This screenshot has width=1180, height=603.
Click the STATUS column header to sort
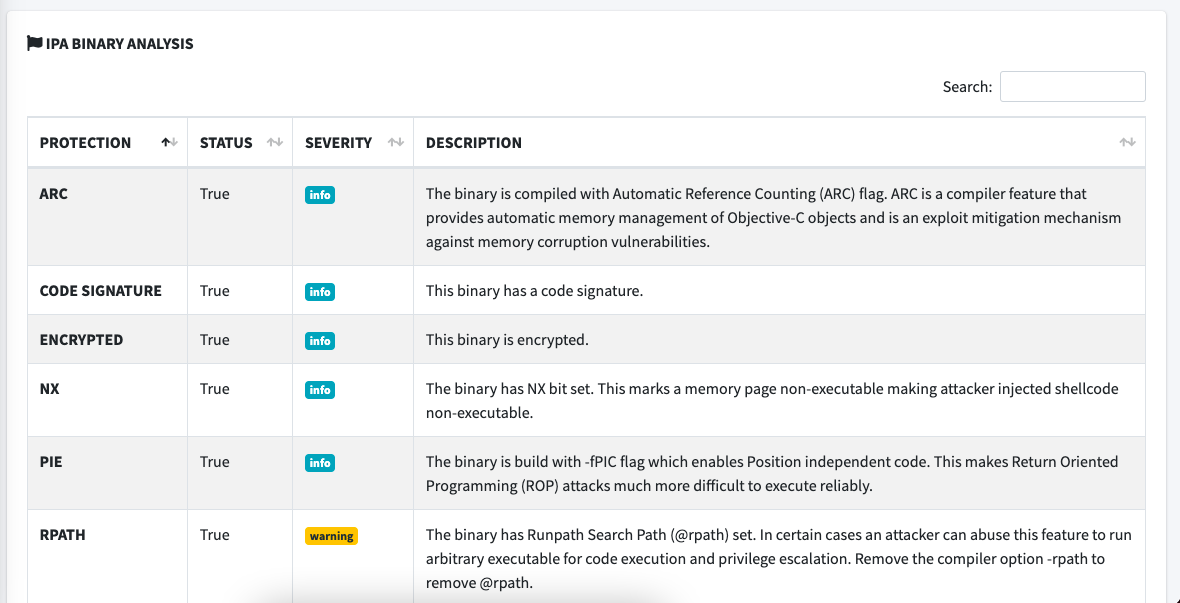pyautogui.click(x=224, y=142)
